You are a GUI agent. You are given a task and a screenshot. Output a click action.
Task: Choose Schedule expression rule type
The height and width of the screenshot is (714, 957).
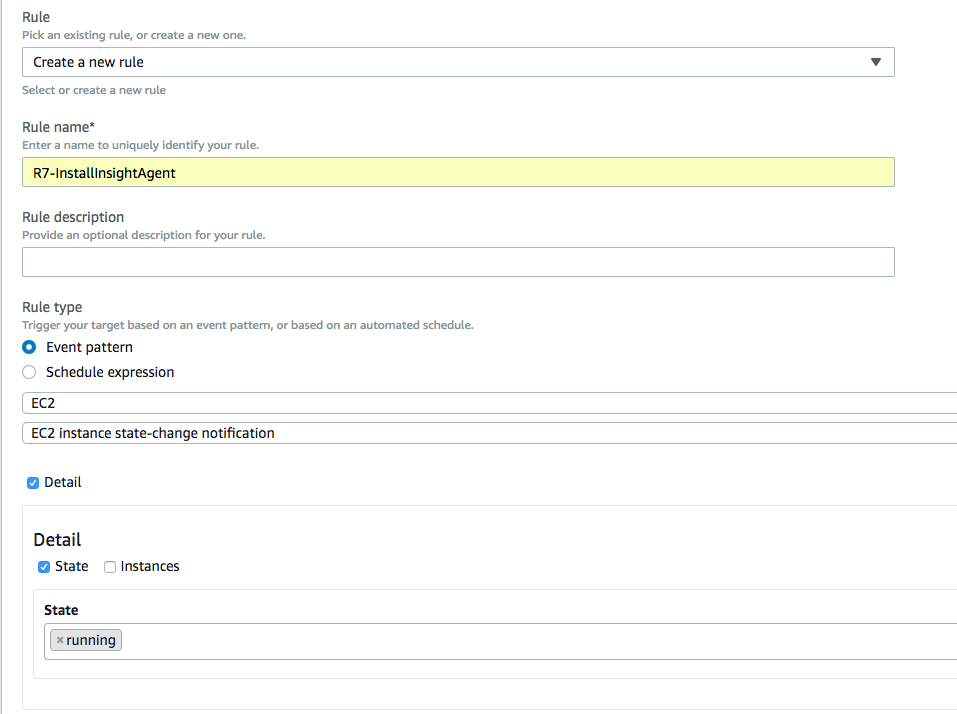pyautogui.click(x=29, y=372)
